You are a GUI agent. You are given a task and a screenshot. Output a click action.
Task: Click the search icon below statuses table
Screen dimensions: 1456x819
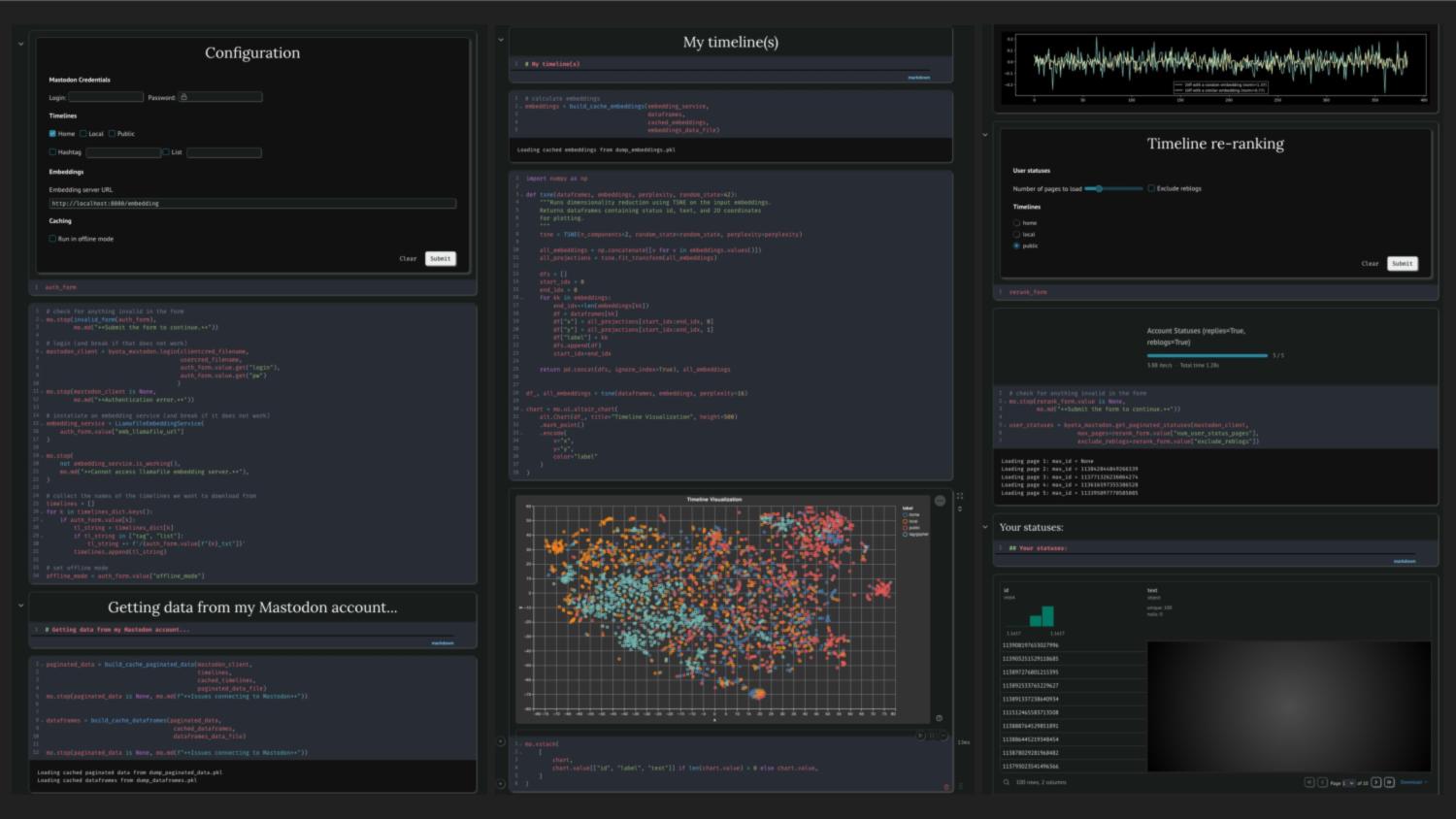coord(1007,782)
